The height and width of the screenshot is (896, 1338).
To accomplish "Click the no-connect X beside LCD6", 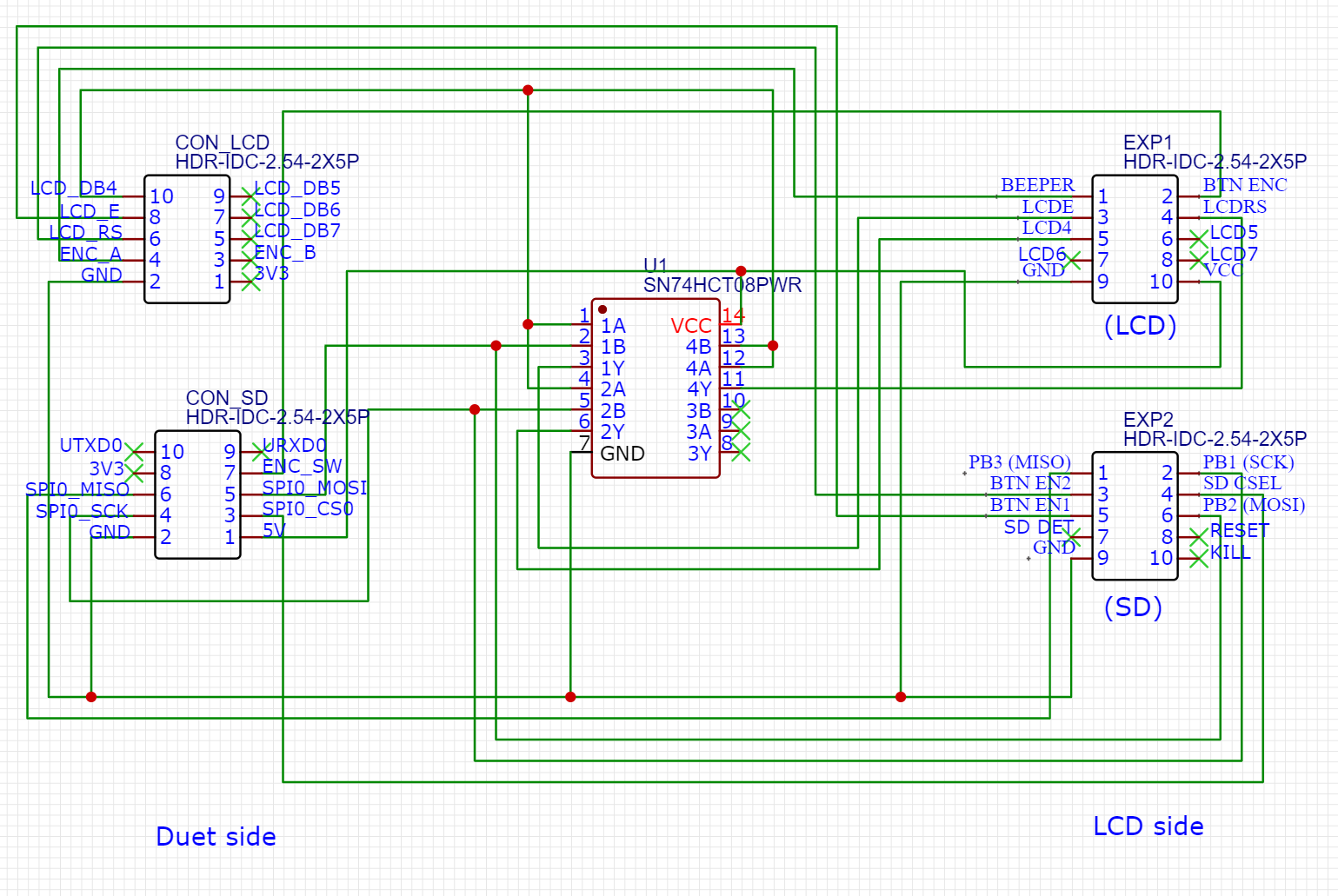I will click(1072, 260).
